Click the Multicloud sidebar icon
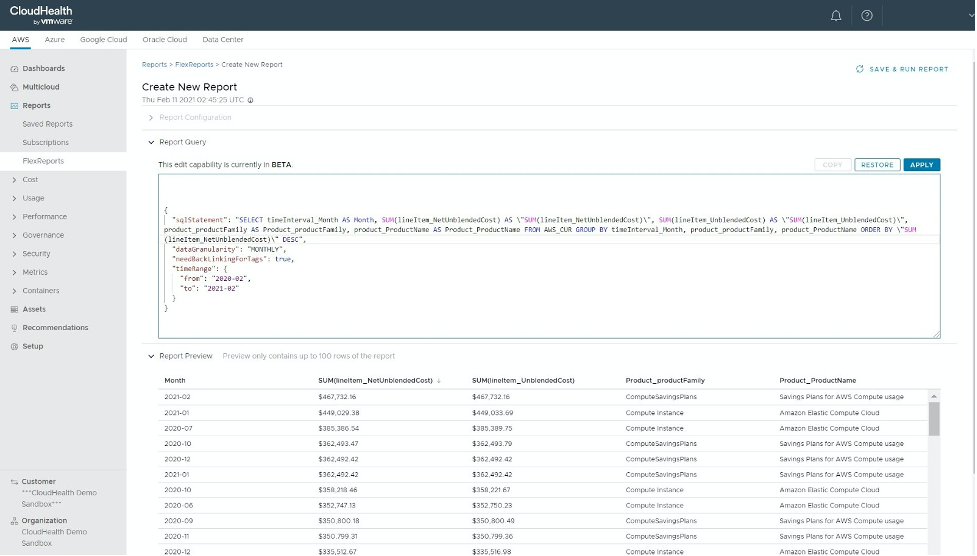This screenshot has height=556, width=977. pyautogui.click(x=14, y=87)
